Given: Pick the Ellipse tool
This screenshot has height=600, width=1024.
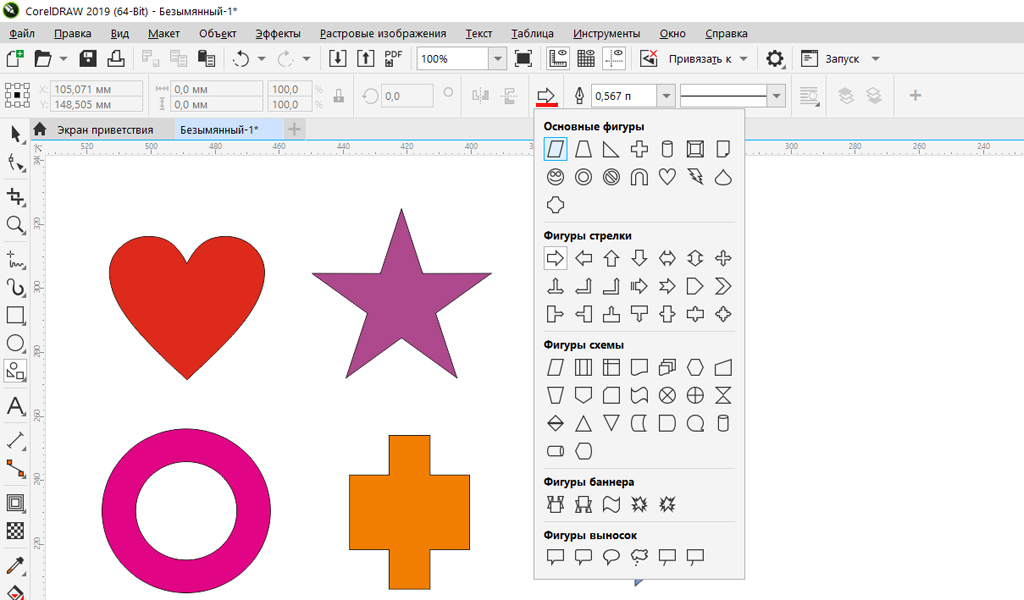Looking at the screenshot, I should pos(16,343).
